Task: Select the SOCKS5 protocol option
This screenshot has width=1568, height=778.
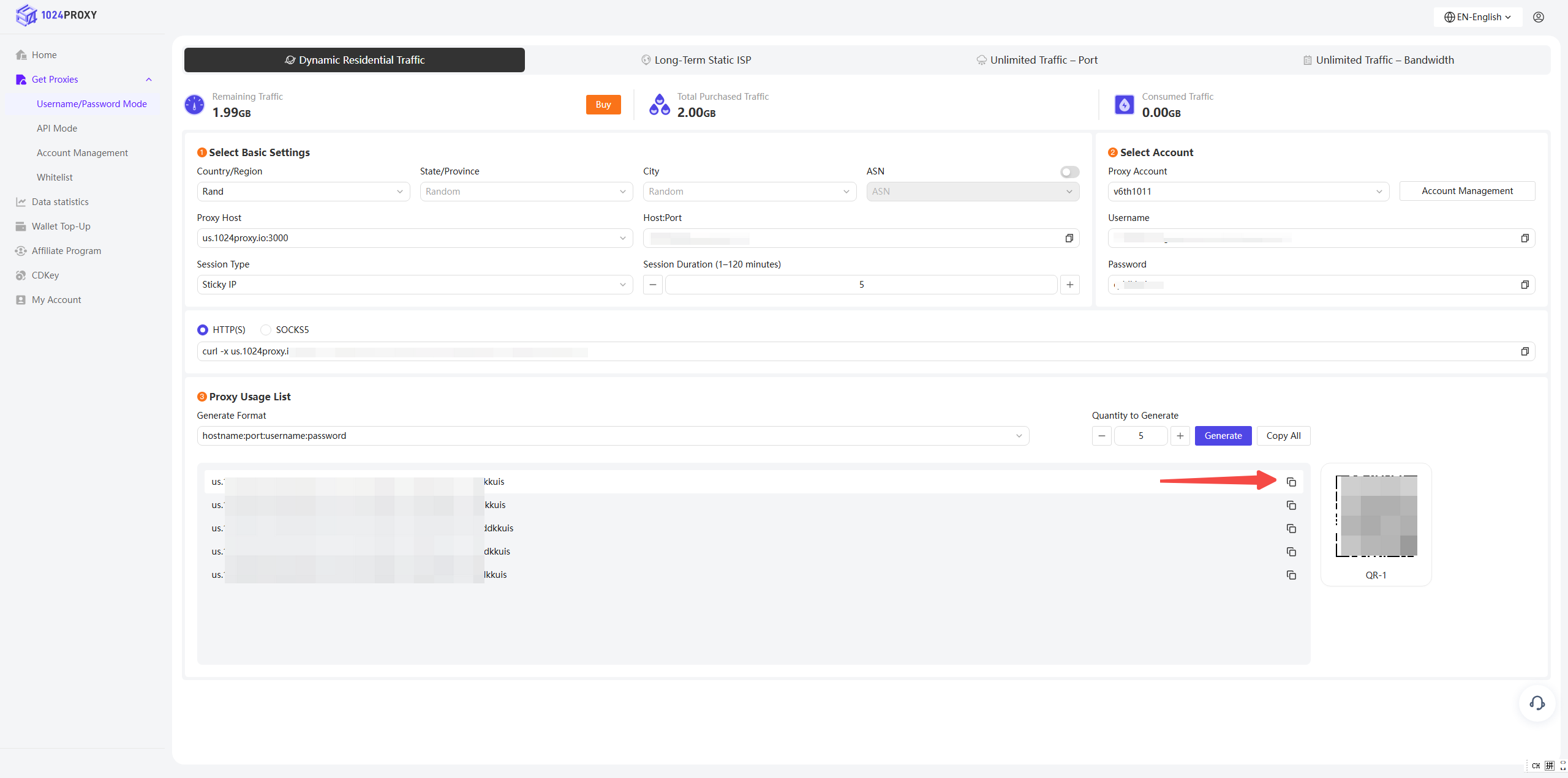Action: 266,330
